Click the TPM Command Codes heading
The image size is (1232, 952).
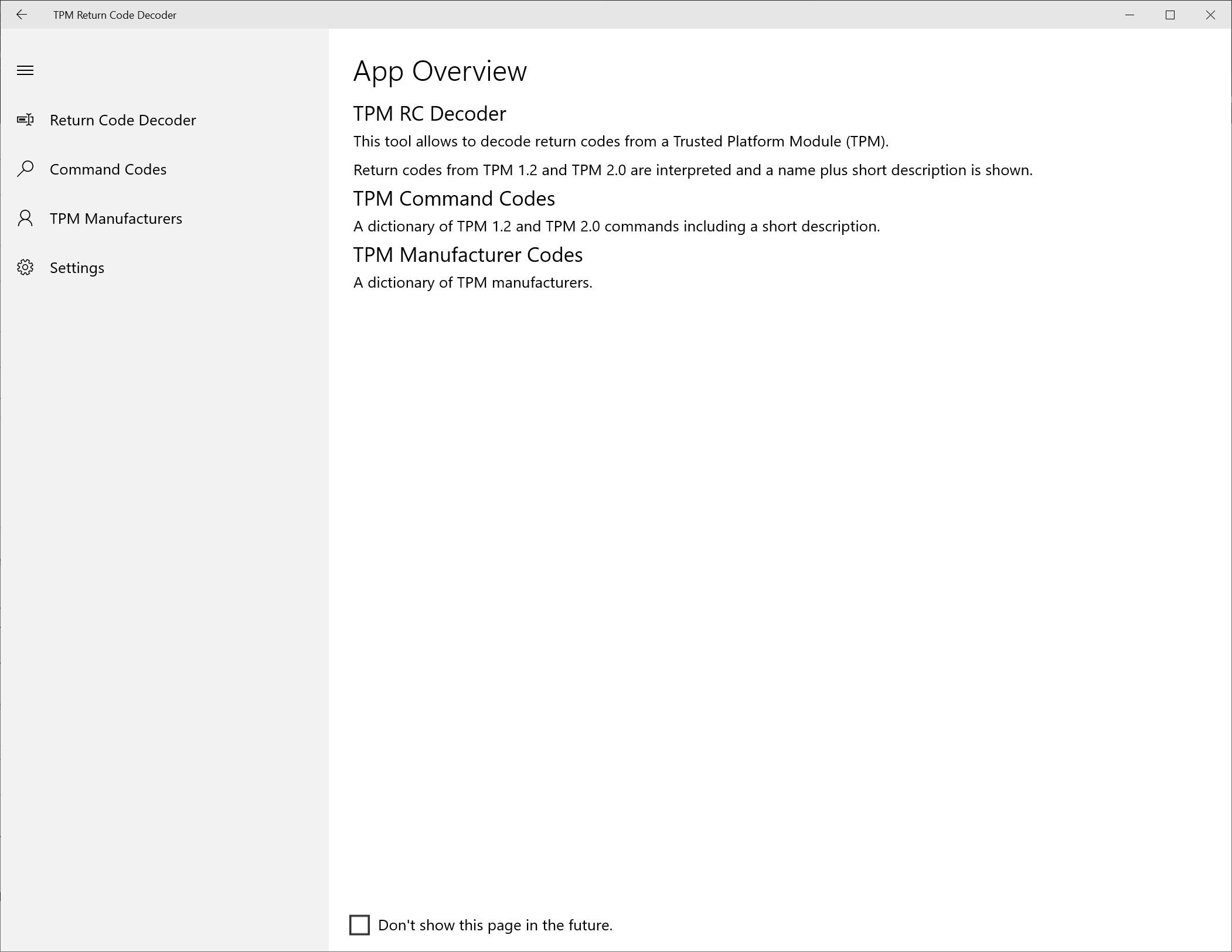(x=454, y=199)
